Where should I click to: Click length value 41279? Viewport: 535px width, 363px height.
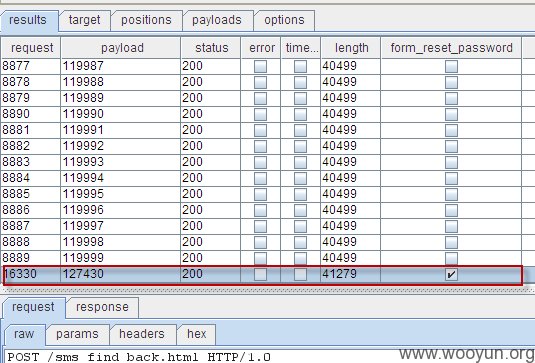point(351,274)
